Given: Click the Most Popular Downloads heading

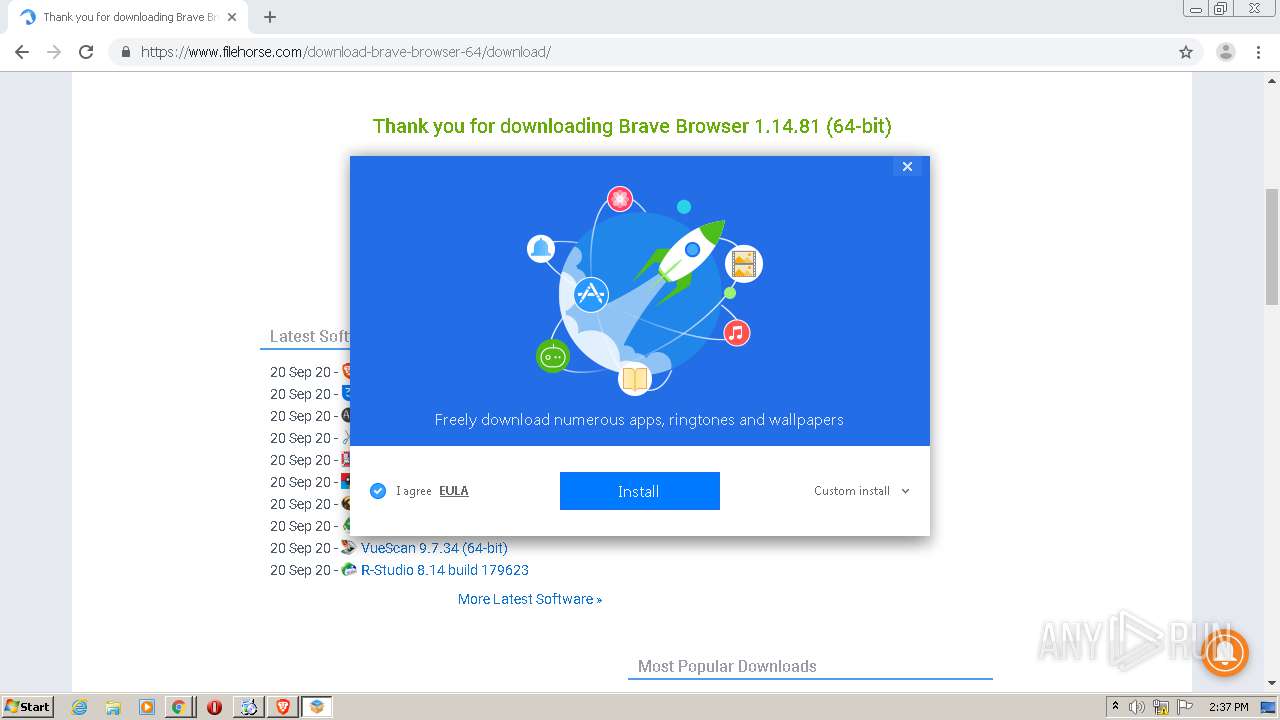Looking at the screenshot, I should [x=727, y=666].
